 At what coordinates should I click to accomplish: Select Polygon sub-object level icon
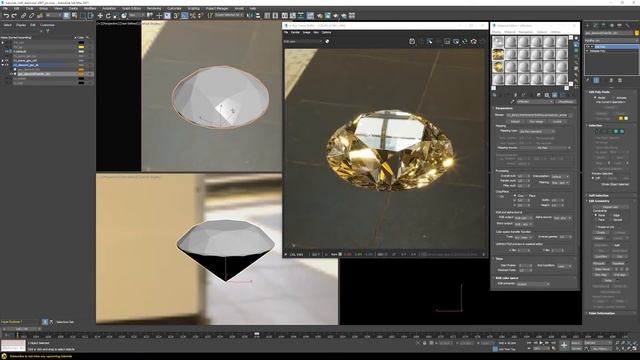coord(616,131)
